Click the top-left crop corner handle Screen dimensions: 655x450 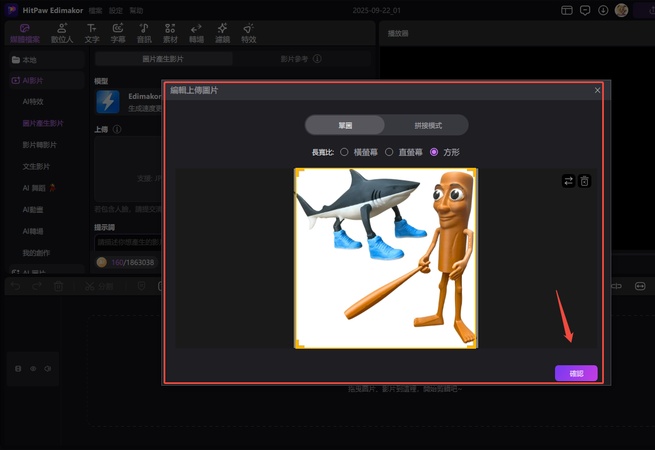(x=299, y=173)
